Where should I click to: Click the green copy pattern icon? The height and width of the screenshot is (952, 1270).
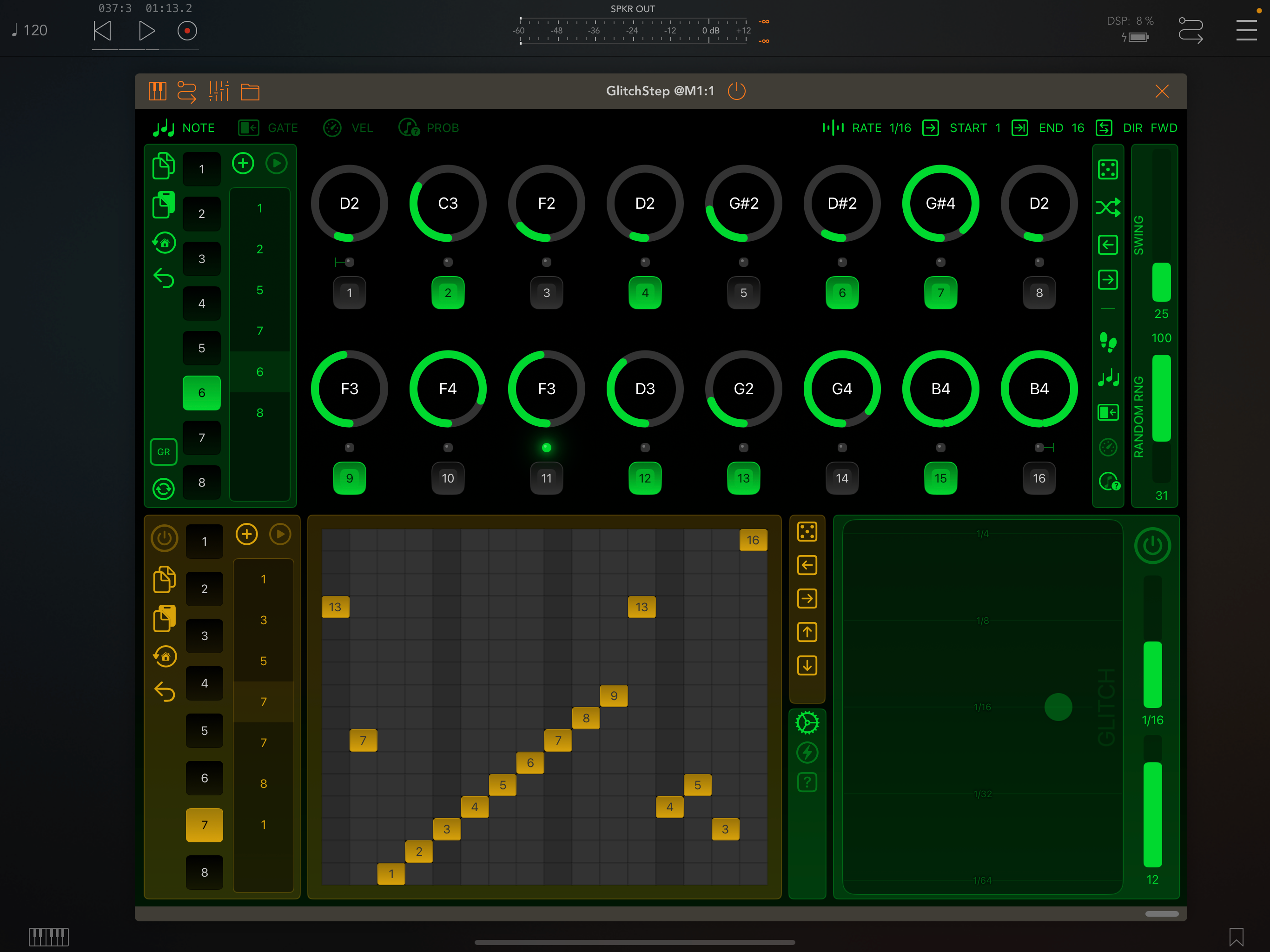coord(164,166)
